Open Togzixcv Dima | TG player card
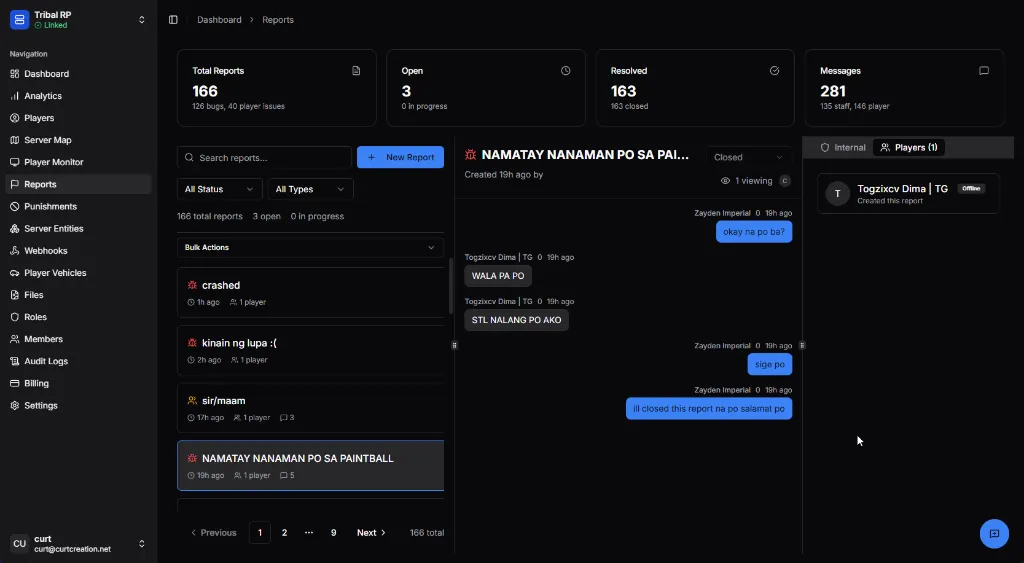 point(908,193)
